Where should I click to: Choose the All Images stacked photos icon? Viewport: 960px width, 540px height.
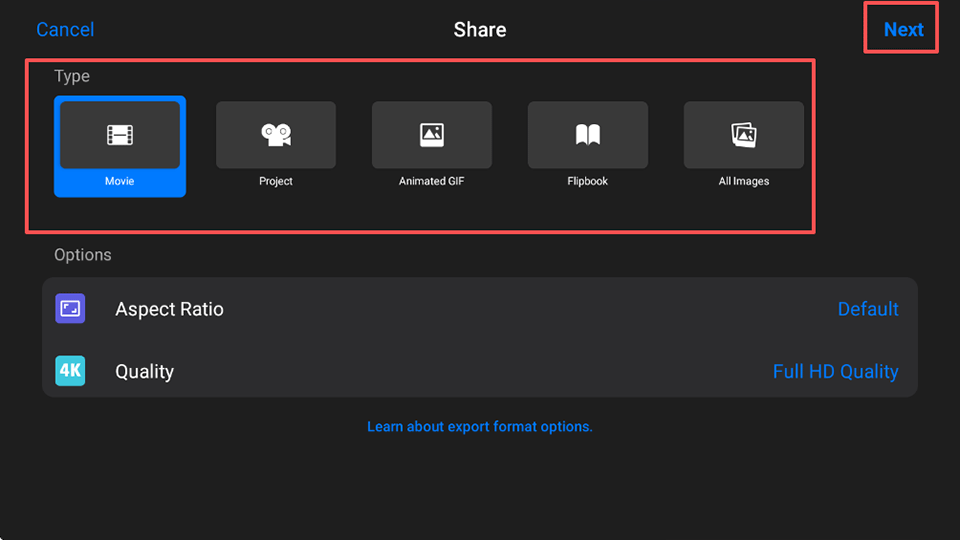pyautogui.click(x=744, y=135)
